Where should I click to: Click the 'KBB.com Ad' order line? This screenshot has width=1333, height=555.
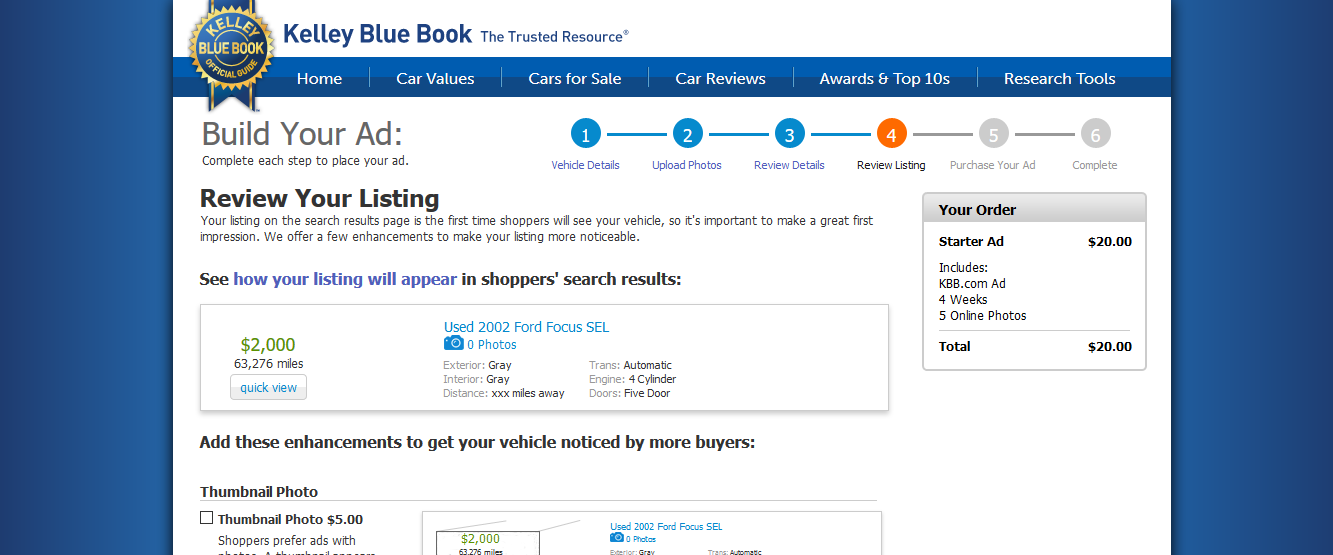tap(972, 283)
